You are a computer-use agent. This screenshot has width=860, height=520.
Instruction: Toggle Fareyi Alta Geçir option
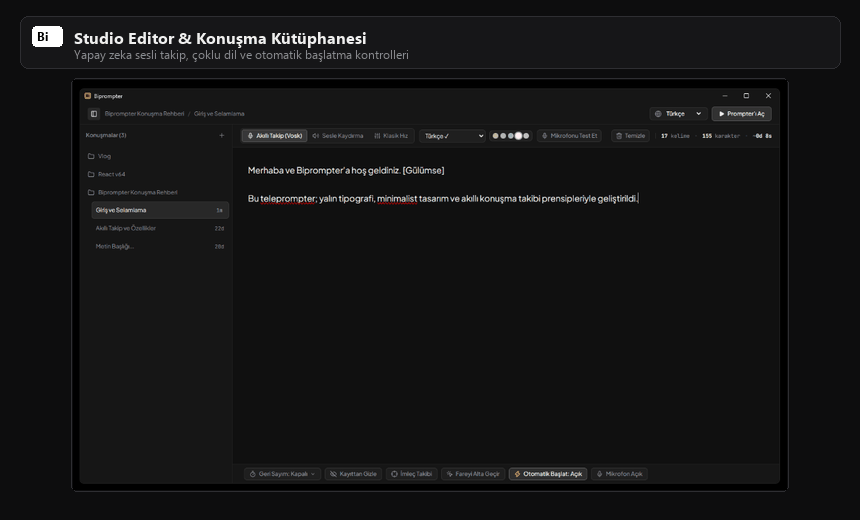point(473,474)
